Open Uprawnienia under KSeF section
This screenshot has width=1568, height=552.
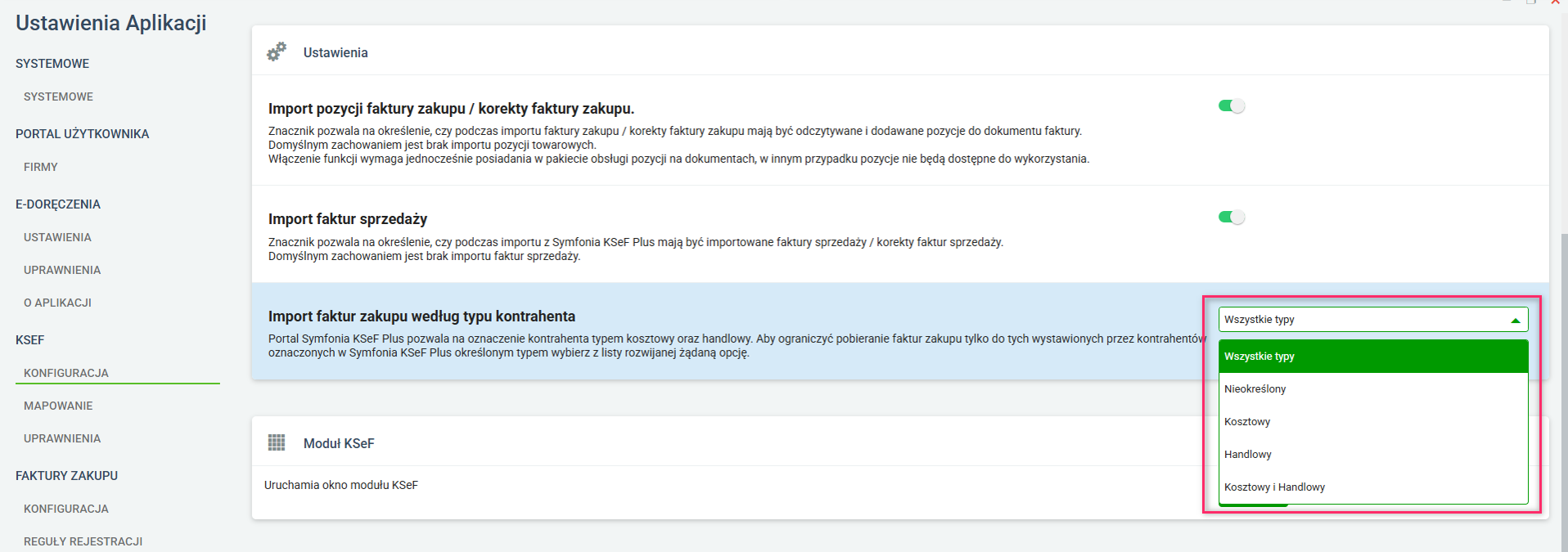pos(62,438)
